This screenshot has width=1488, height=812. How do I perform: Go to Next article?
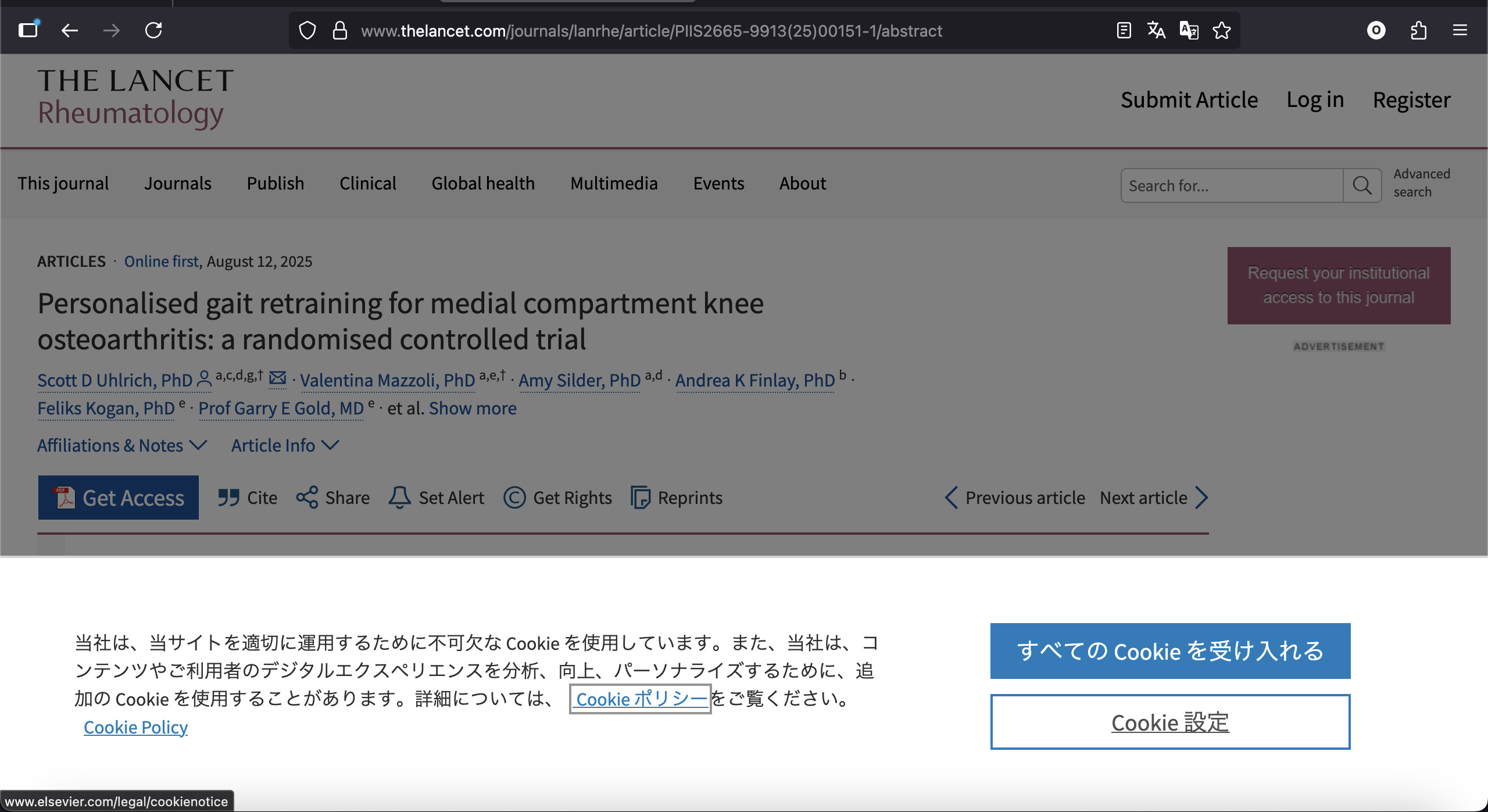(1154, 498)
